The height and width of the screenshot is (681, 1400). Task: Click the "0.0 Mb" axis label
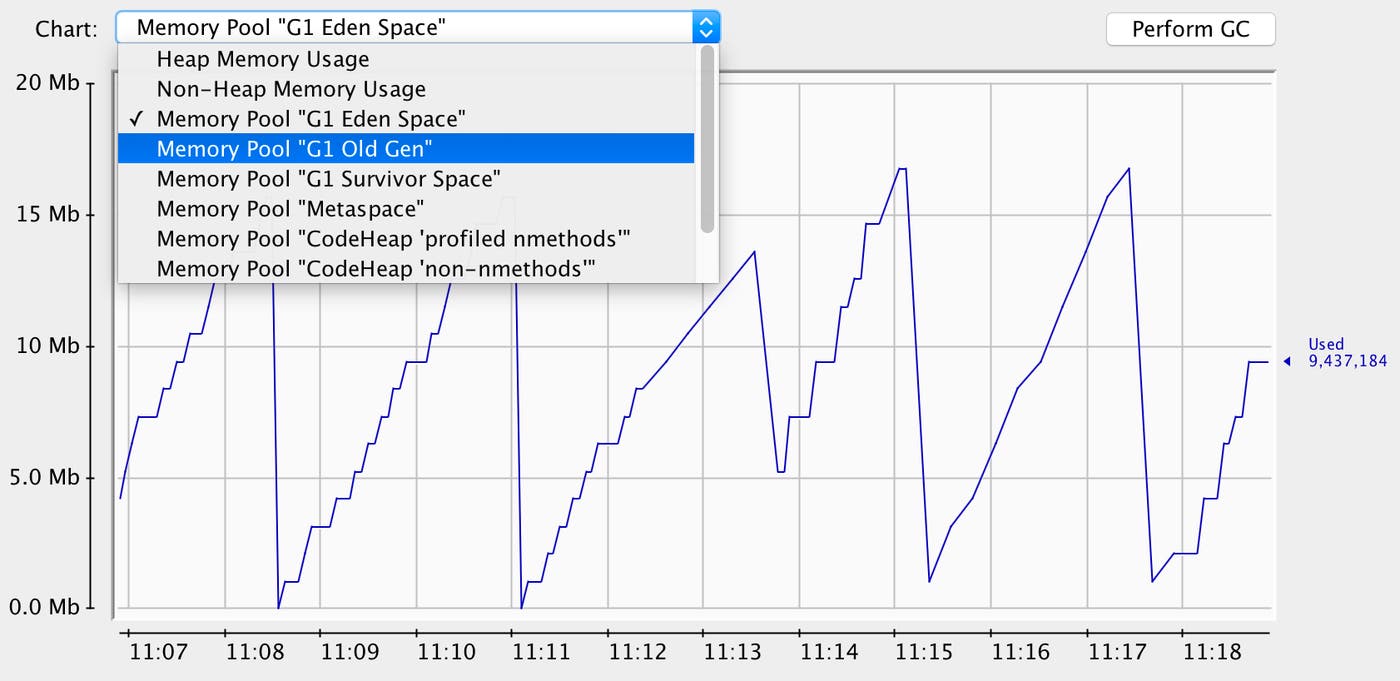45,606
